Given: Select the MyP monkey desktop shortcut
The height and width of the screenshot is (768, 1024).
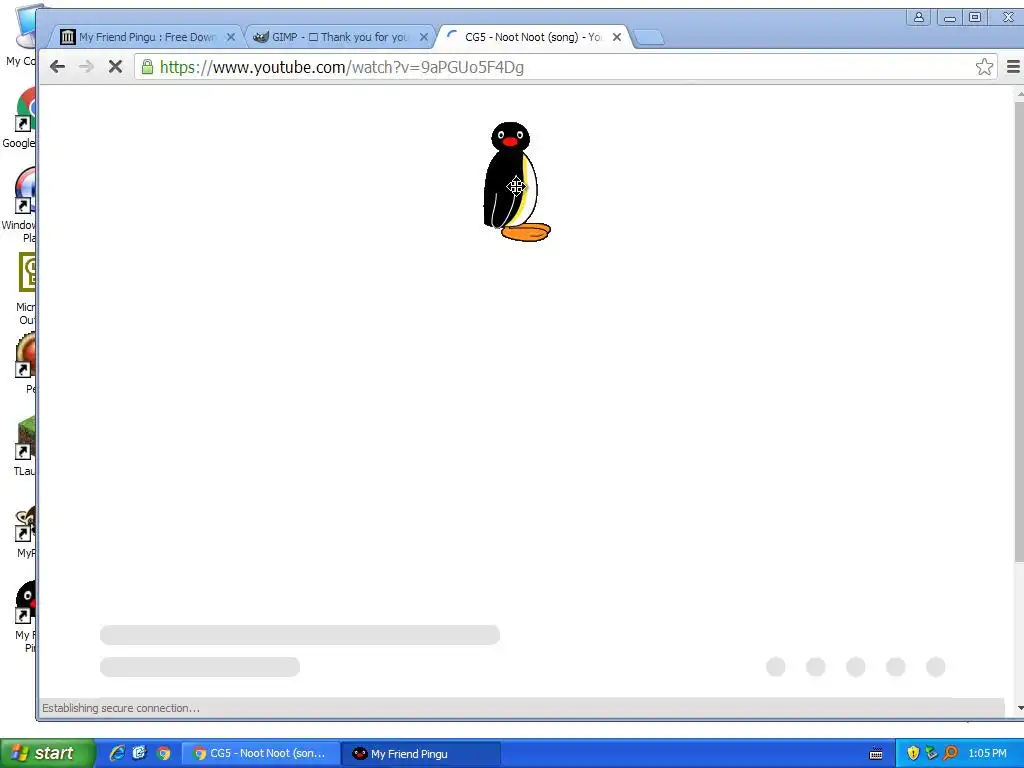Looking at the screenshot, I should (x=25, y=532).
